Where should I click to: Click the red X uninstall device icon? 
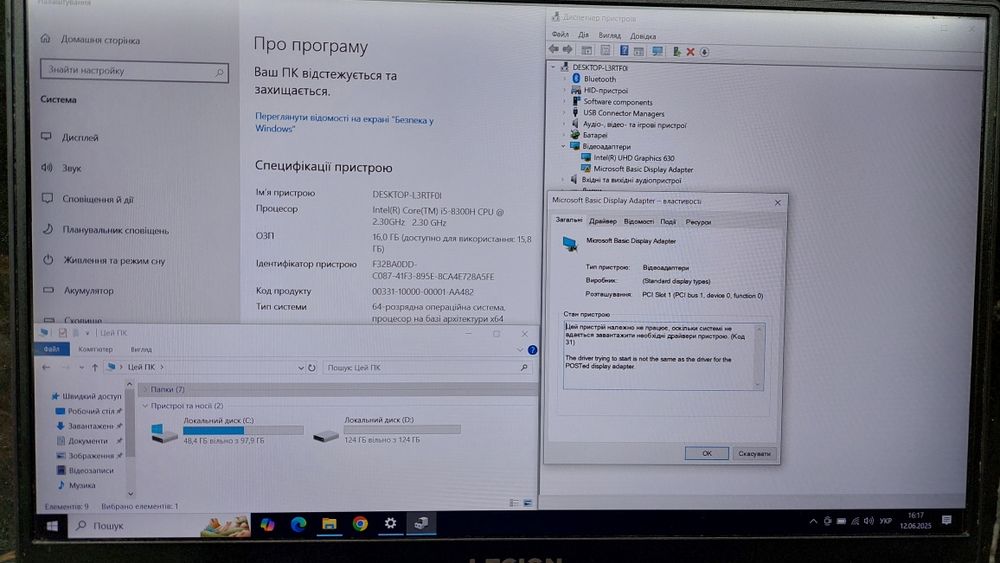pos(690,52)
